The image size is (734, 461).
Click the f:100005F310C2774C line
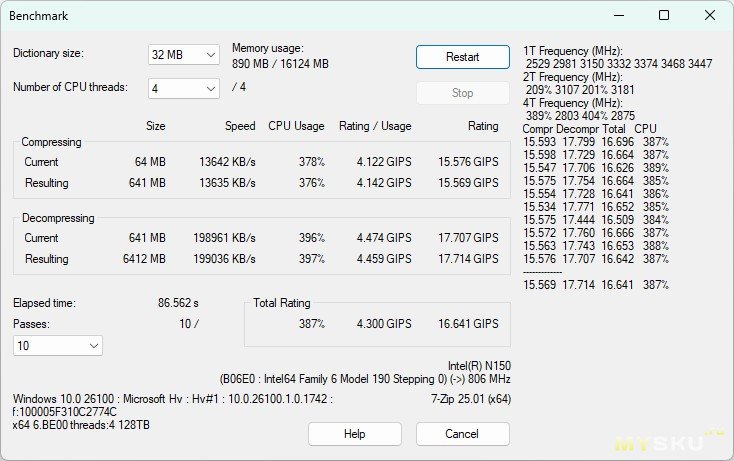click(65, 412)
